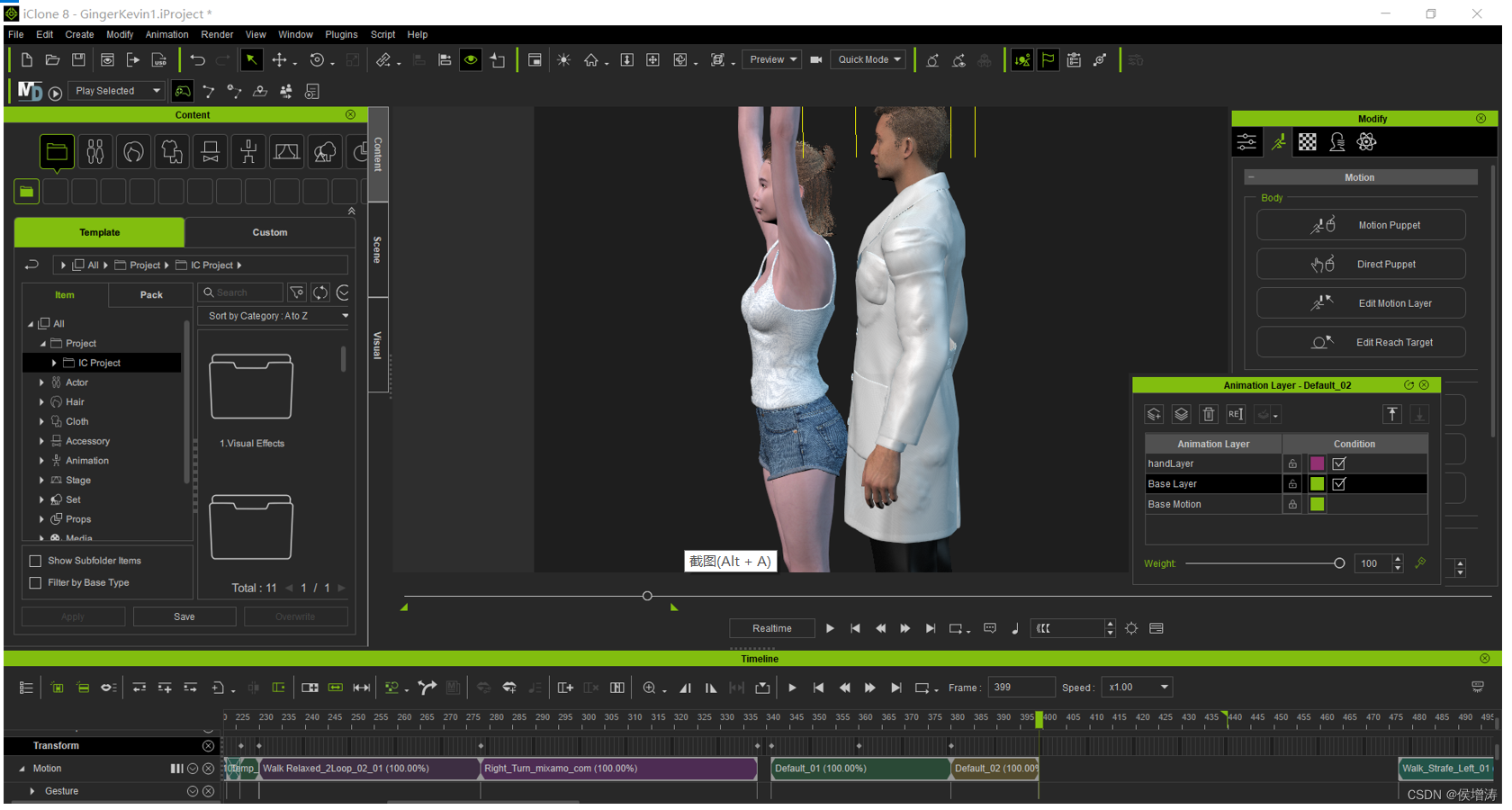Click the New Project icon in toolbar
This screenshot has width=1512, height=810.
[27, 60]
